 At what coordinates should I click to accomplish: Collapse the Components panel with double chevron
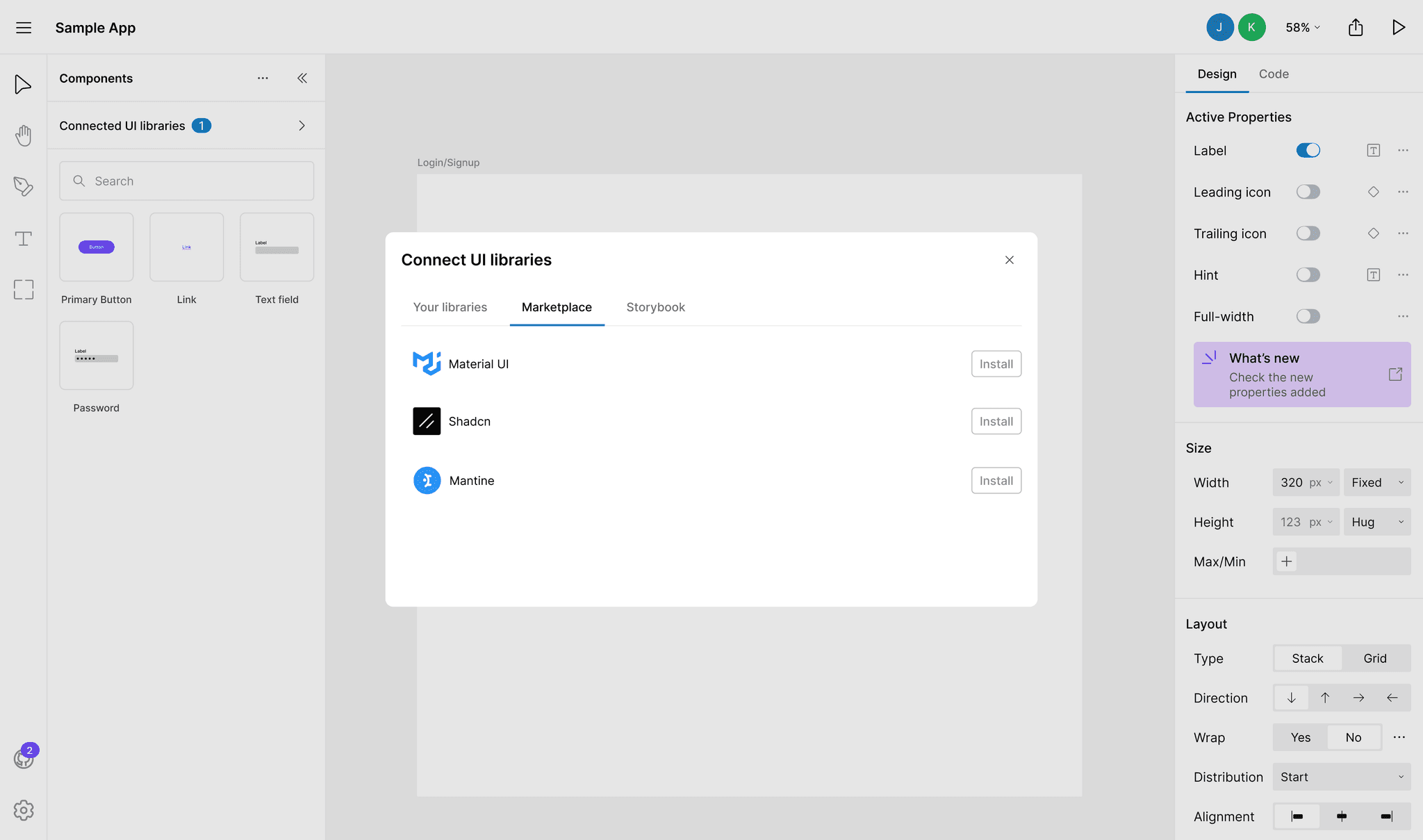point(302,79)
